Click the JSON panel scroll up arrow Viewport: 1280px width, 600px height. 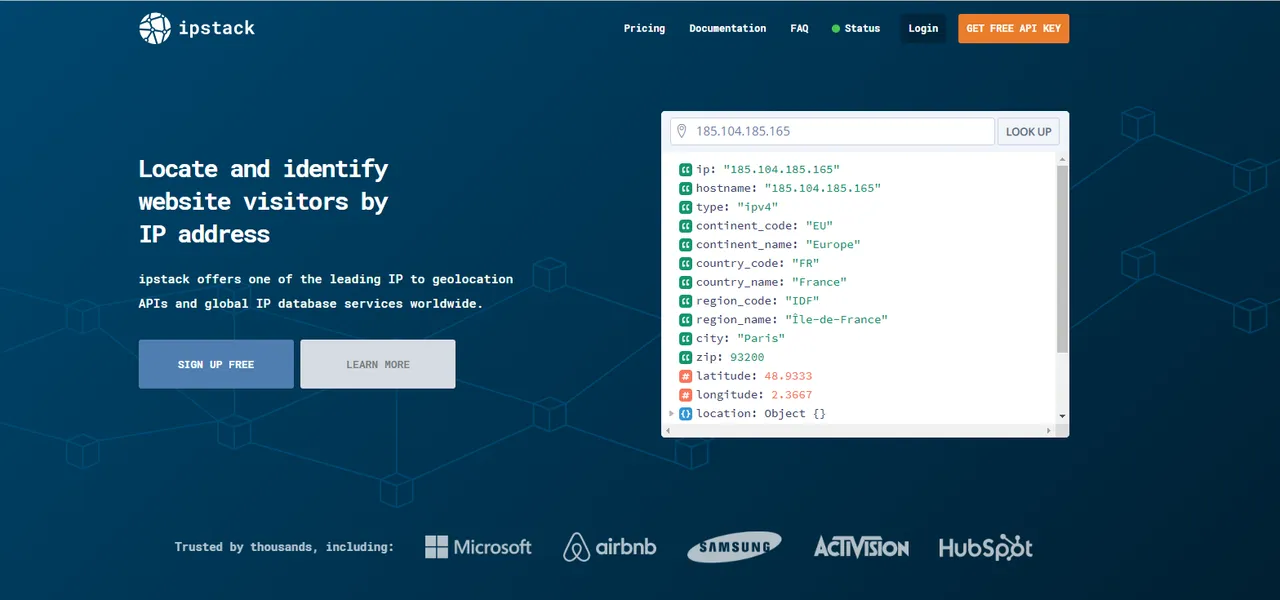click(1062, 159)
